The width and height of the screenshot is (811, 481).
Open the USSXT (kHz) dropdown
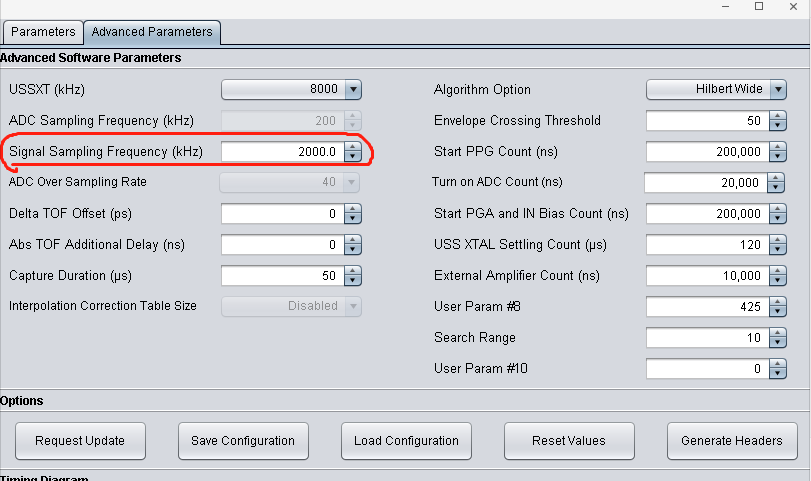[x=352, y=90]
